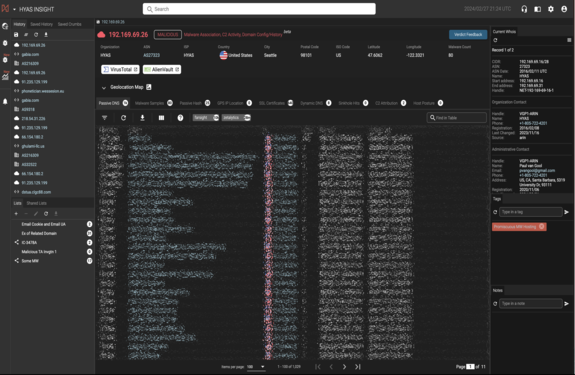The width and height of the screenshot is (575, 375).
Task: Open the AlienVault external link button
Action: 162,69
